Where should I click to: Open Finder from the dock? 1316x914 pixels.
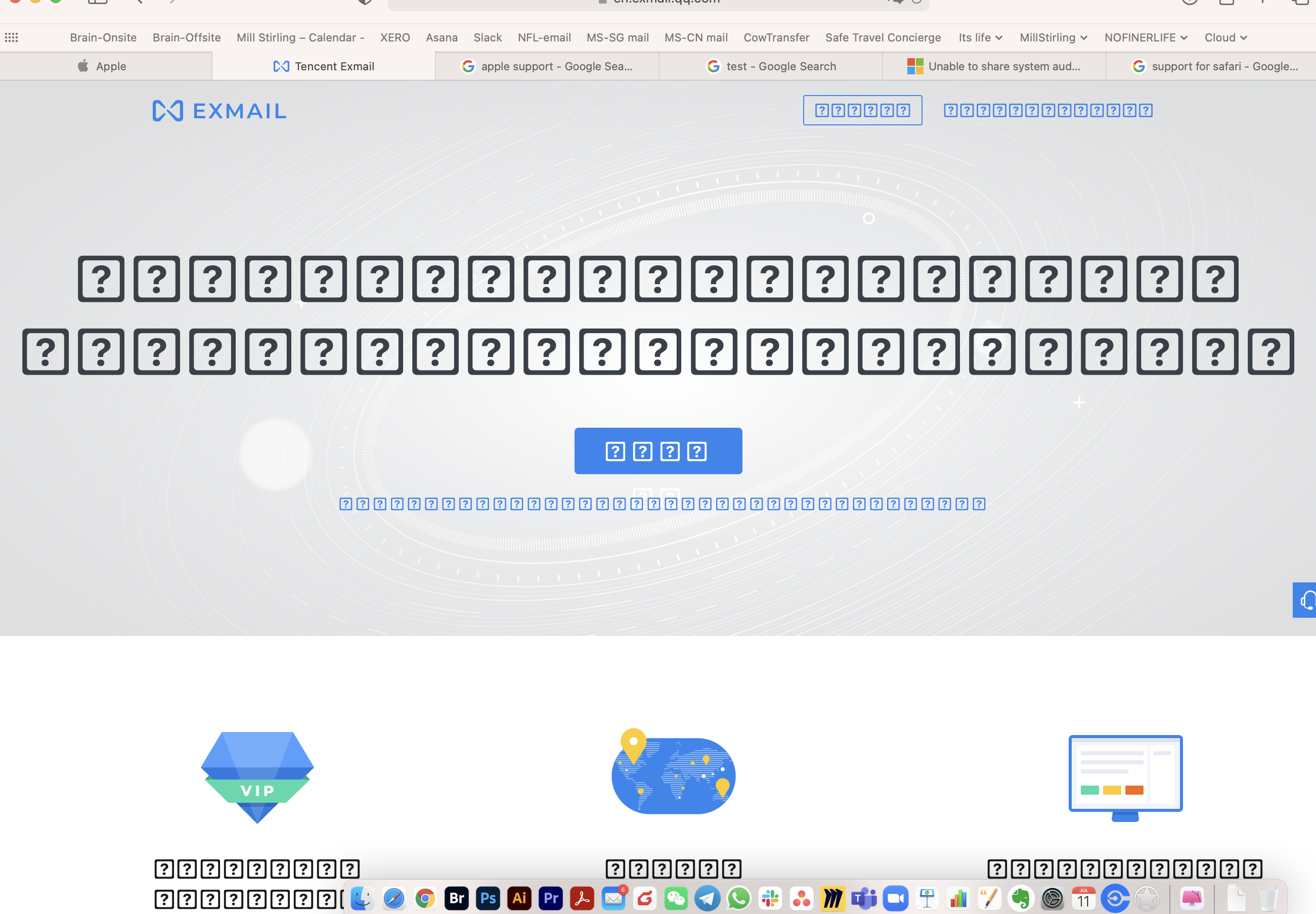pos(362,898)
